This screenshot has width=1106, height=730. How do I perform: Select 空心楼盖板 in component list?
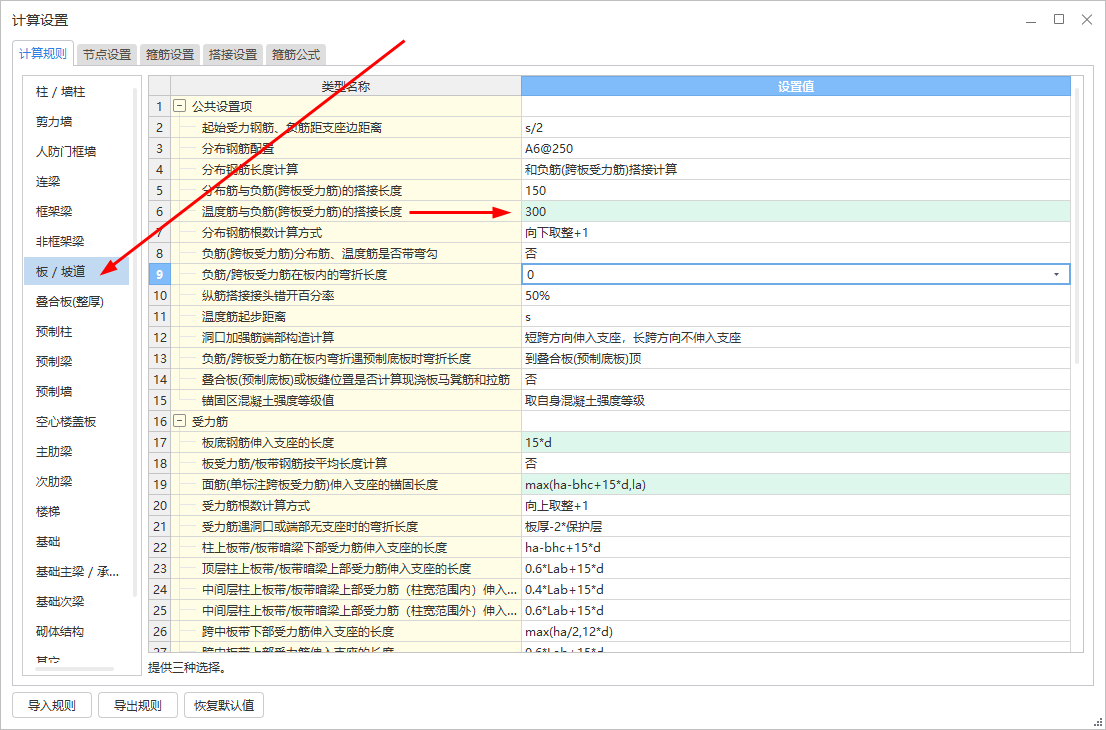(x=77, y=422)
